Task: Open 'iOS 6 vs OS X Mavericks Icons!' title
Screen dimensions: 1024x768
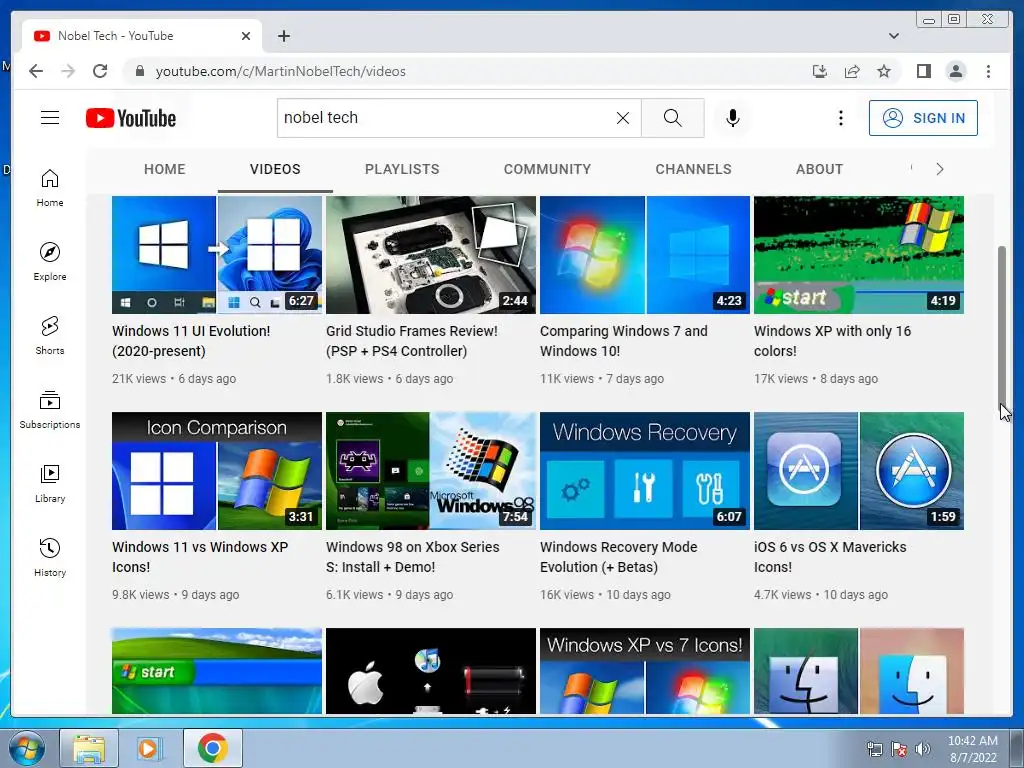Action: tap(830, 557)
